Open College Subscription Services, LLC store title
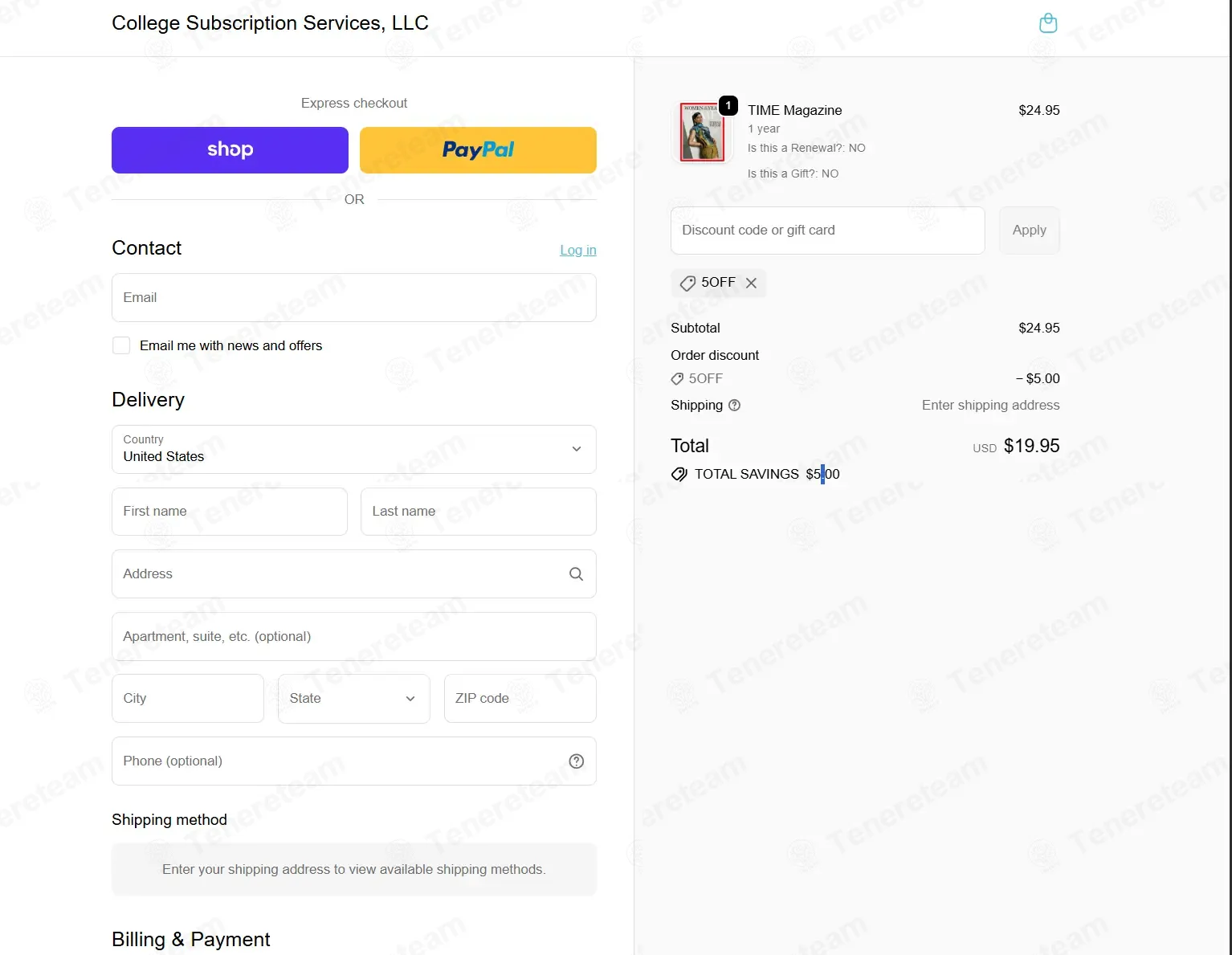The width and height of the screenshot is (1232, 955). click(x=270, y=23)
